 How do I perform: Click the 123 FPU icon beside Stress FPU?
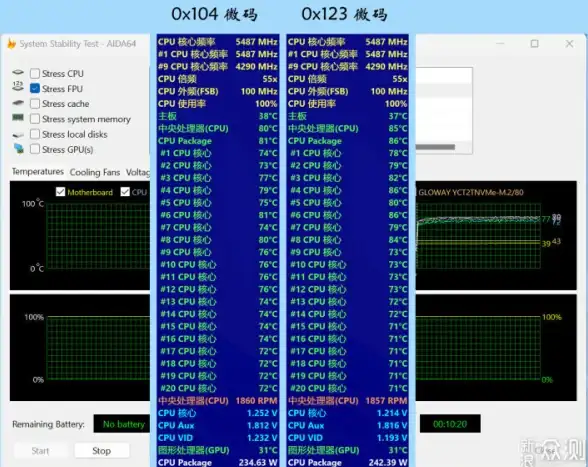[18, 86]
